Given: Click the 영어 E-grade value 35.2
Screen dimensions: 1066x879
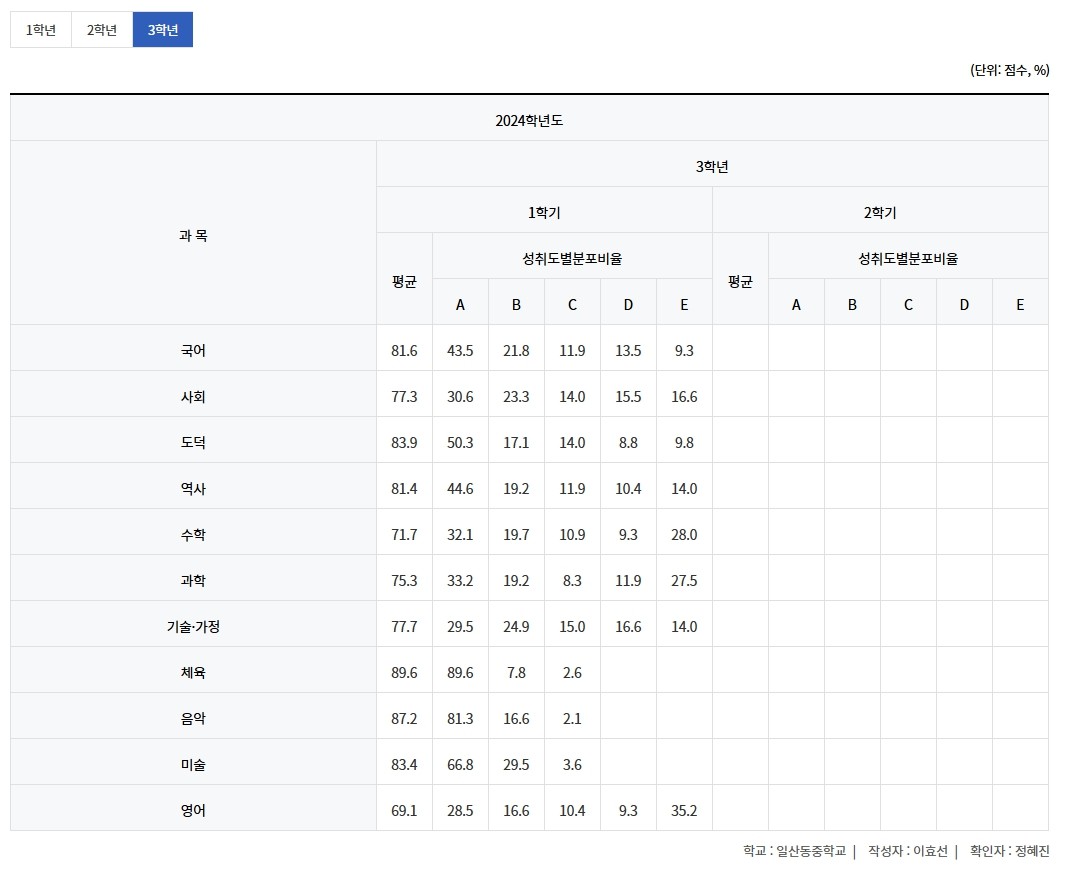Looking at the screenshot, I should [x=684, y=811].
